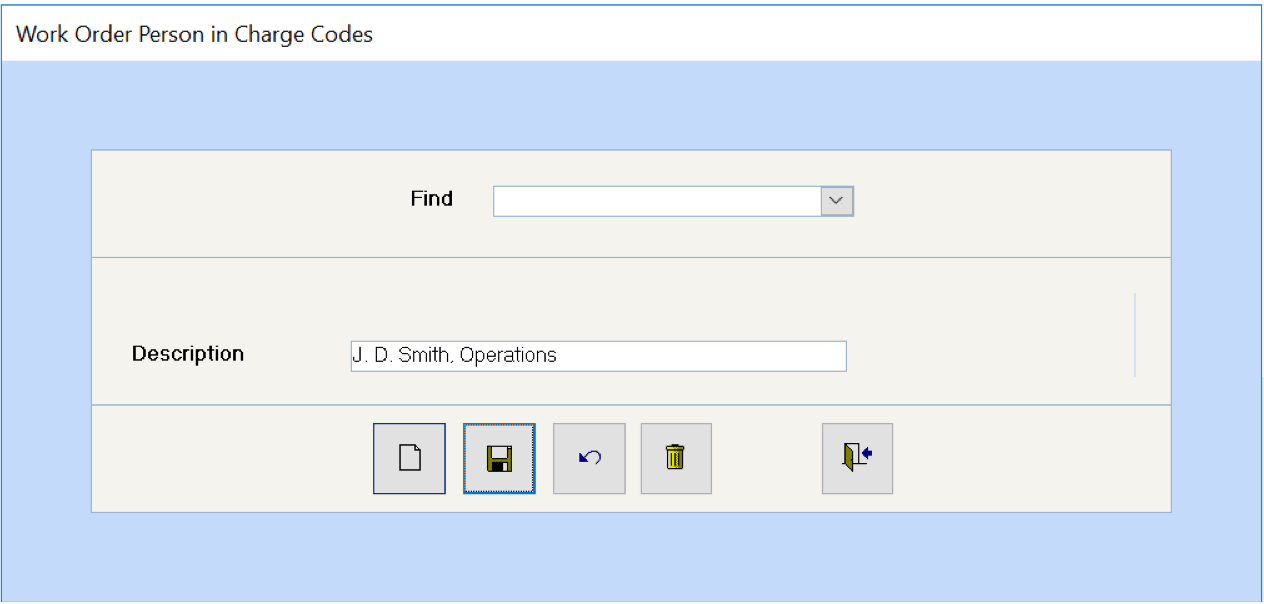Select the Find label

[x=431, y=199]
